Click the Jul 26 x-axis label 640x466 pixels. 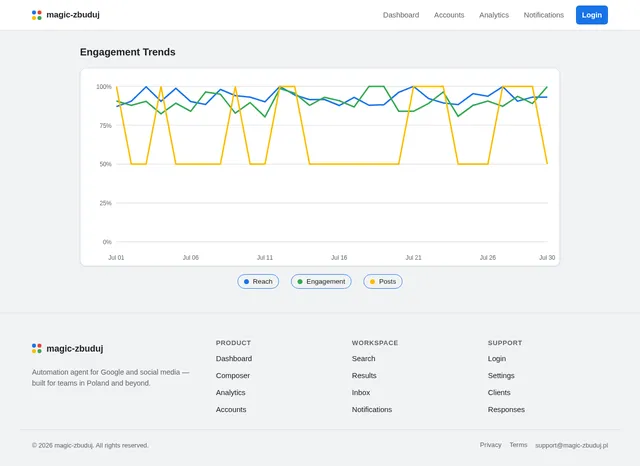coord(488,257)
